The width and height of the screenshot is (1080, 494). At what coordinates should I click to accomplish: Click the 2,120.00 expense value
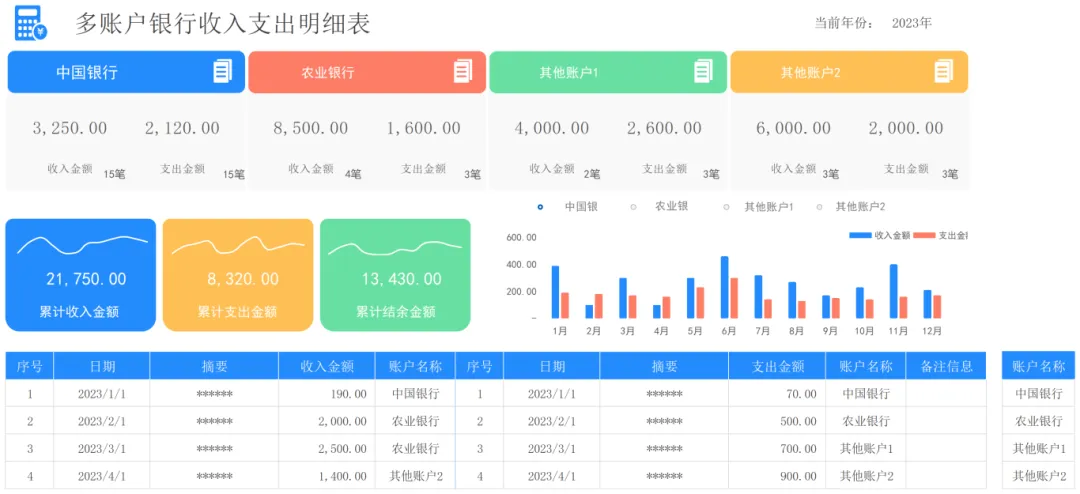tap(183, 128)
